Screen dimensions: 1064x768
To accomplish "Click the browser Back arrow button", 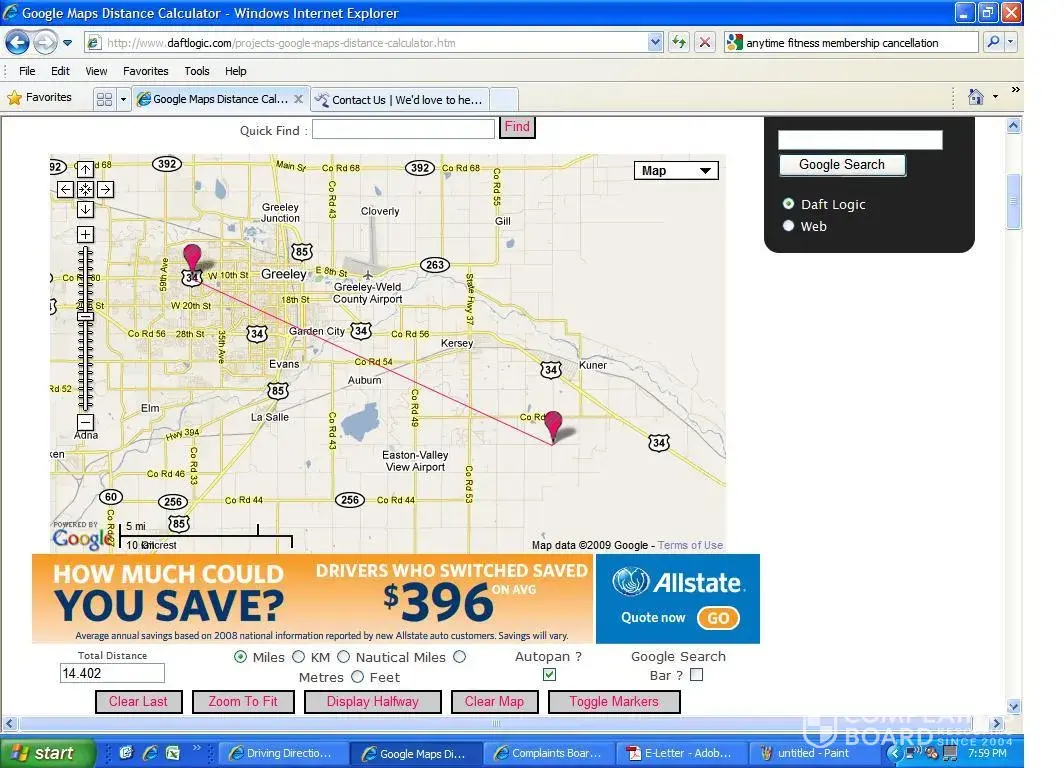I will point(18,43).
